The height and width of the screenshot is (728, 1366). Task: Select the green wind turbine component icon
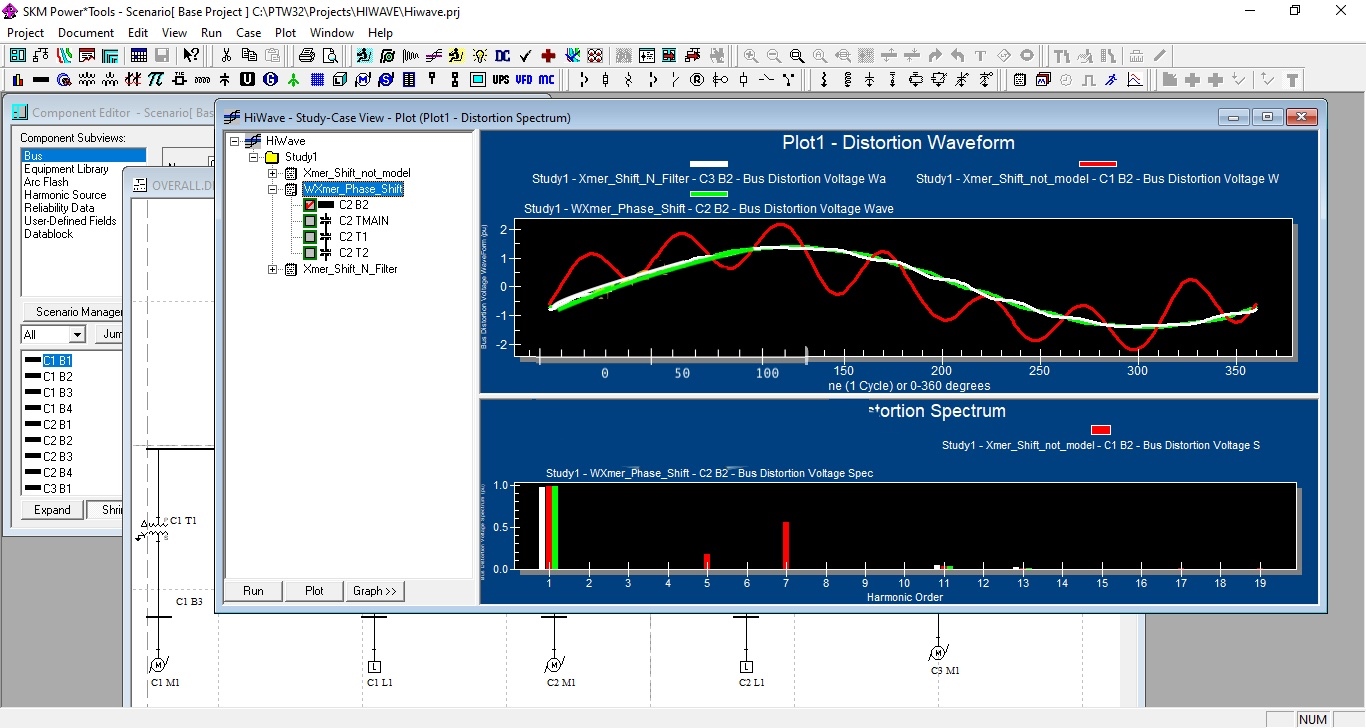(293, 79)
